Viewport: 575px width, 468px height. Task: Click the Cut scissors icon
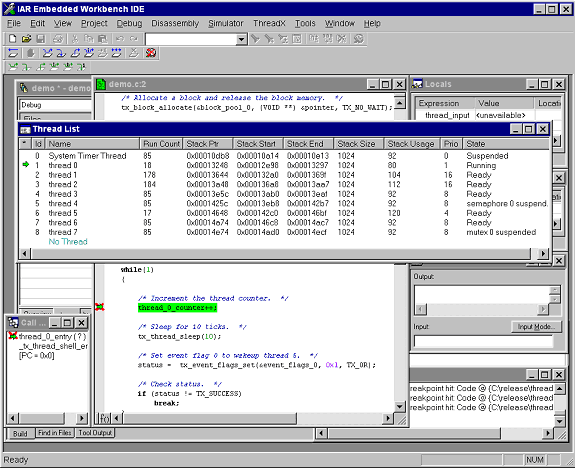pos(75,39)
